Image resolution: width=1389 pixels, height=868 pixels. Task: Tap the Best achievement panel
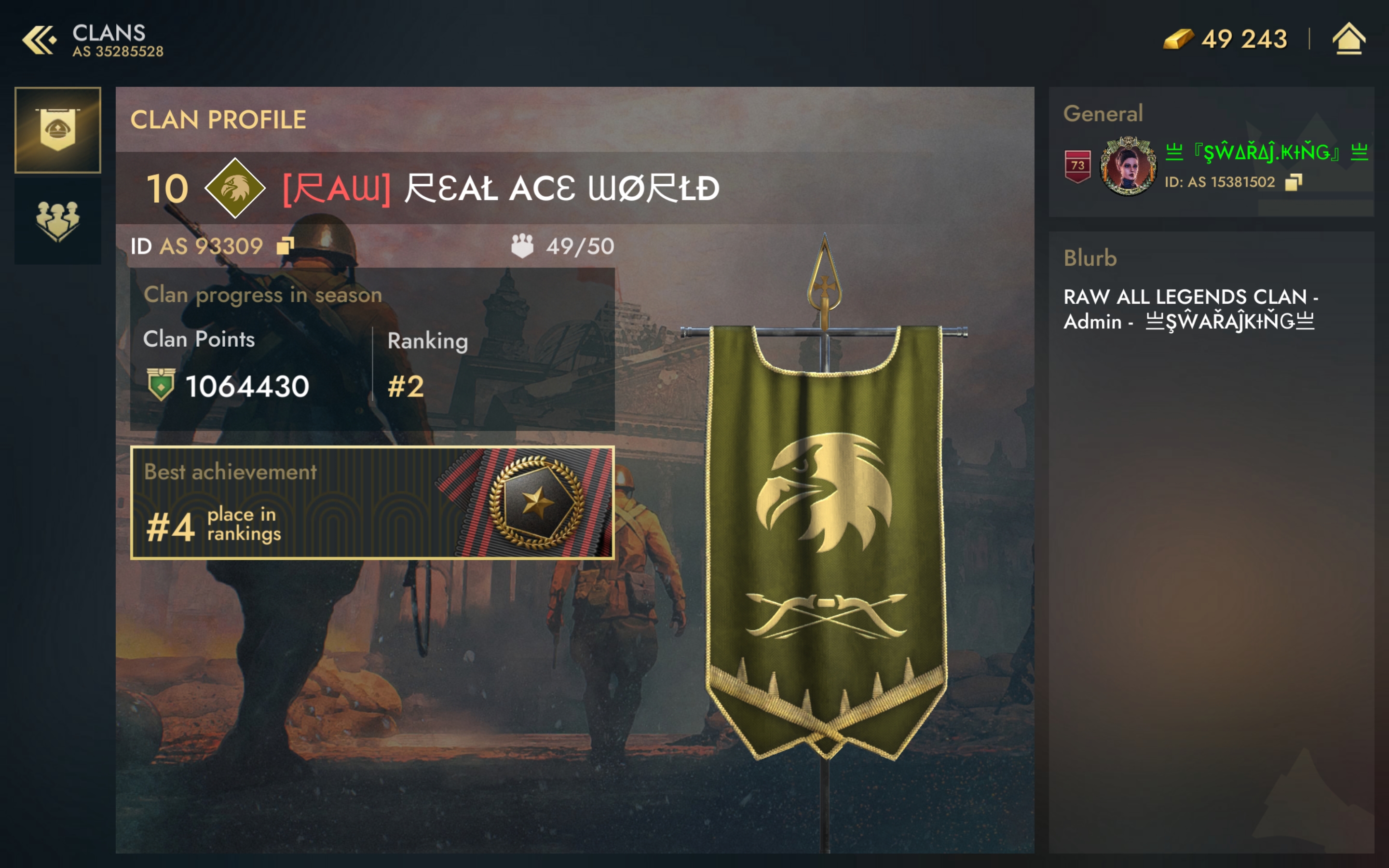click(x=372, y=502)
